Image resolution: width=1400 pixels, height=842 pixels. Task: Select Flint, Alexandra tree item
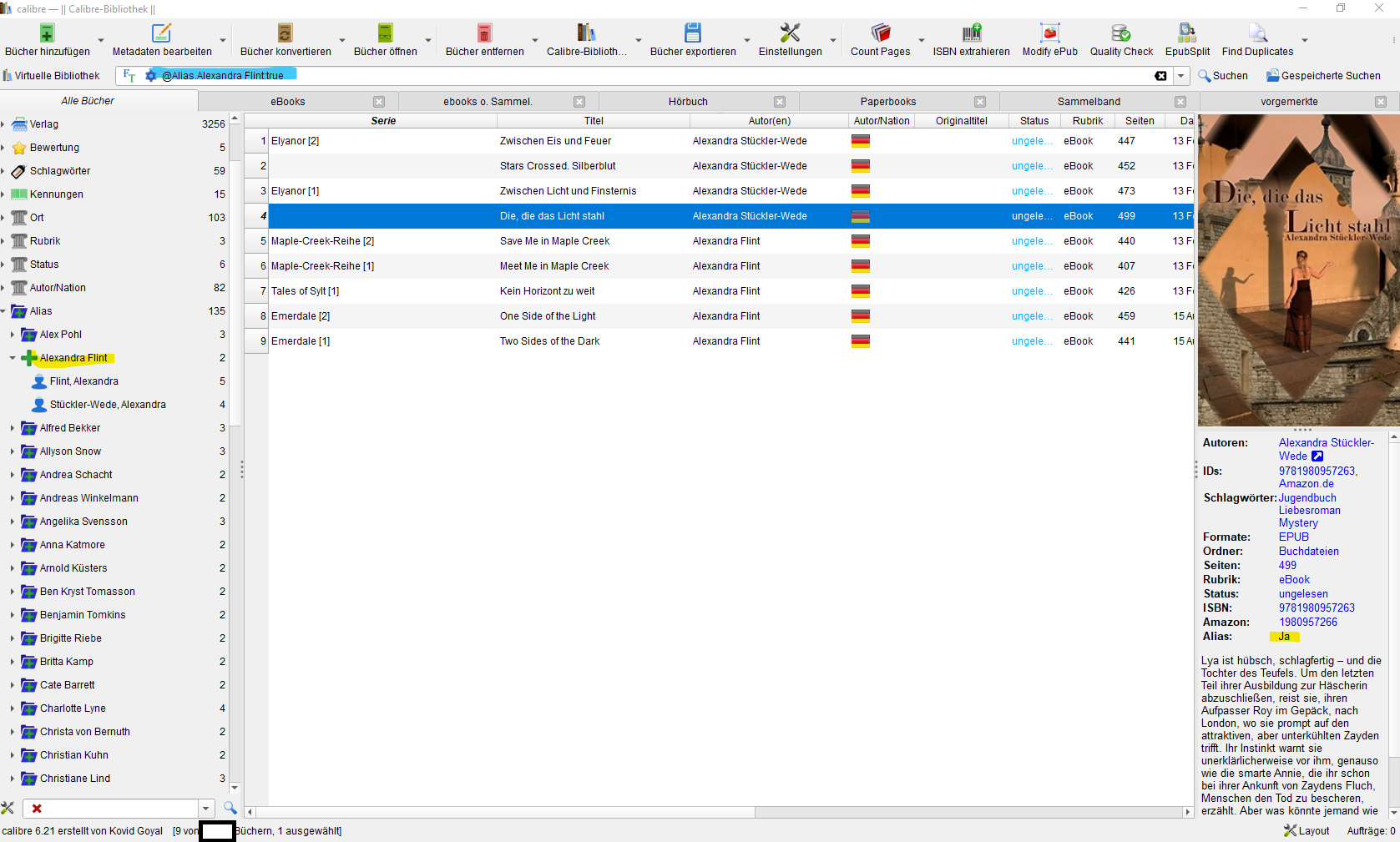84,381
